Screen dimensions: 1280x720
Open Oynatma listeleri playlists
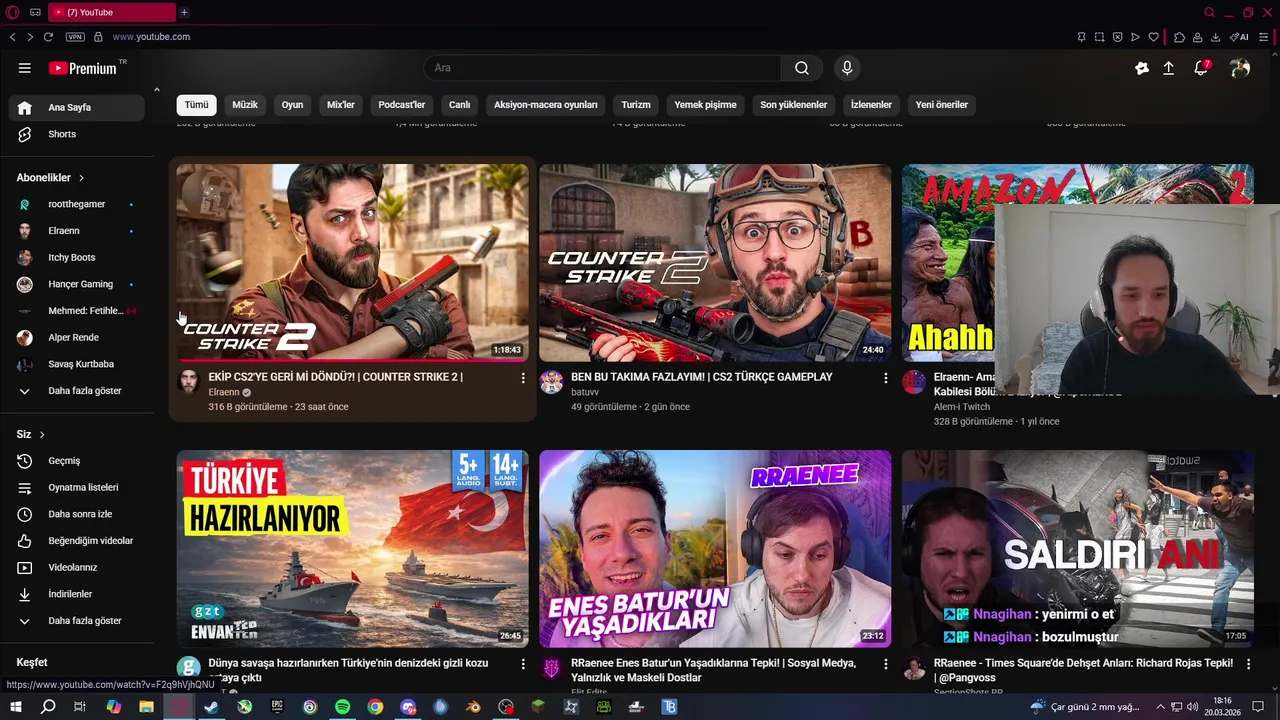[78, 488]
